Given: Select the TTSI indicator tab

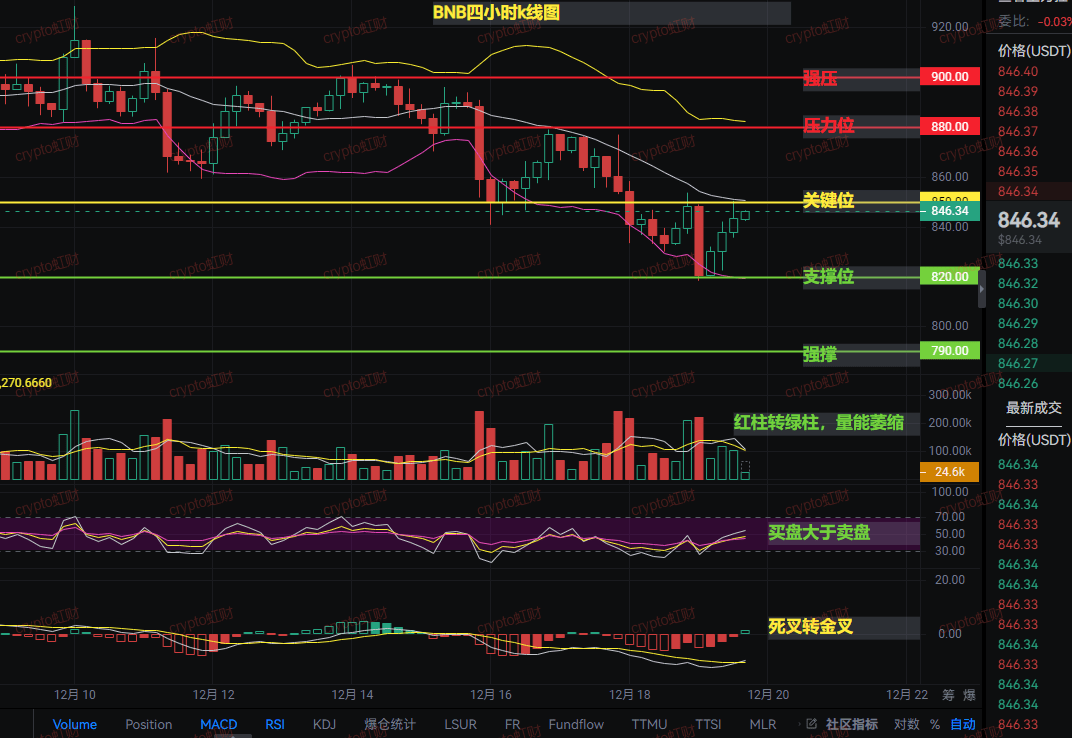Looking at the screenshot, I should pos(708,724).
